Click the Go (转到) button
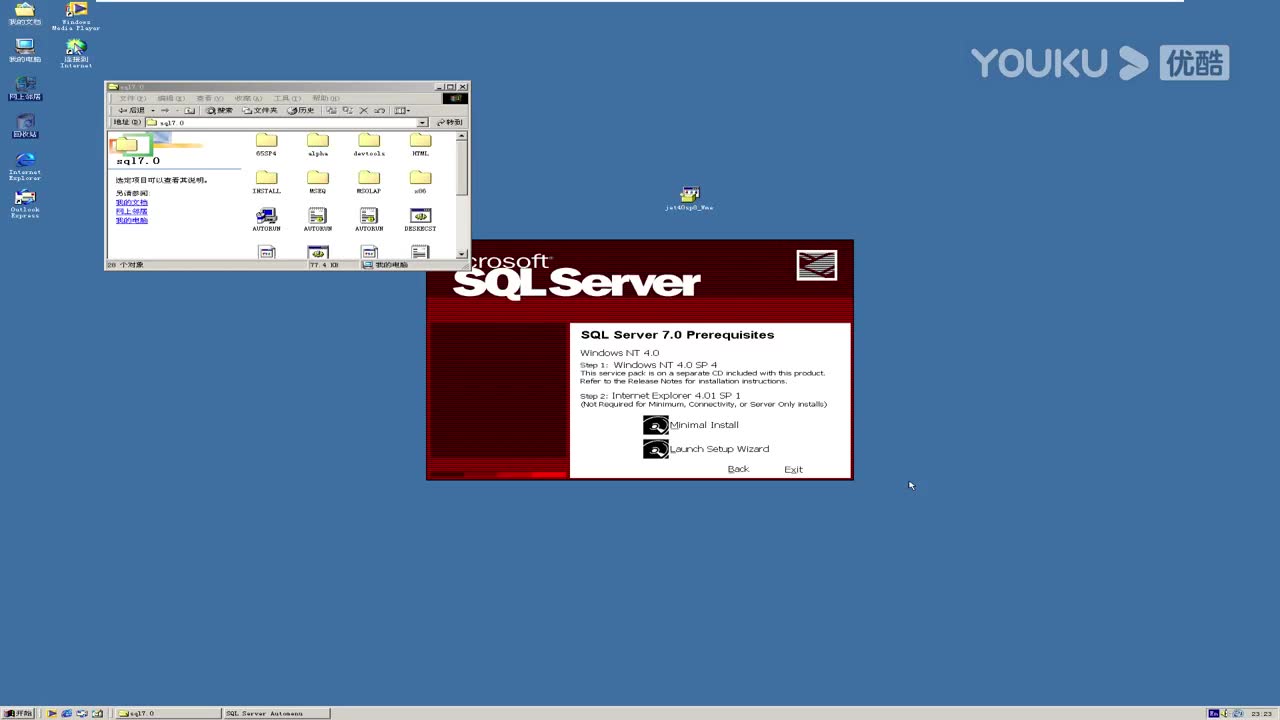This screenshot has width=1280, height=720. coord(450,123)
